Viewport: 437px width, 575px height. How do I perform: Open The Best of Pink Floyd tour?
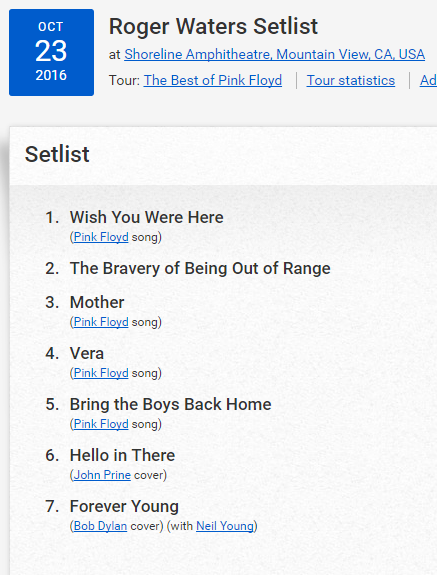(x=213, y=80)
